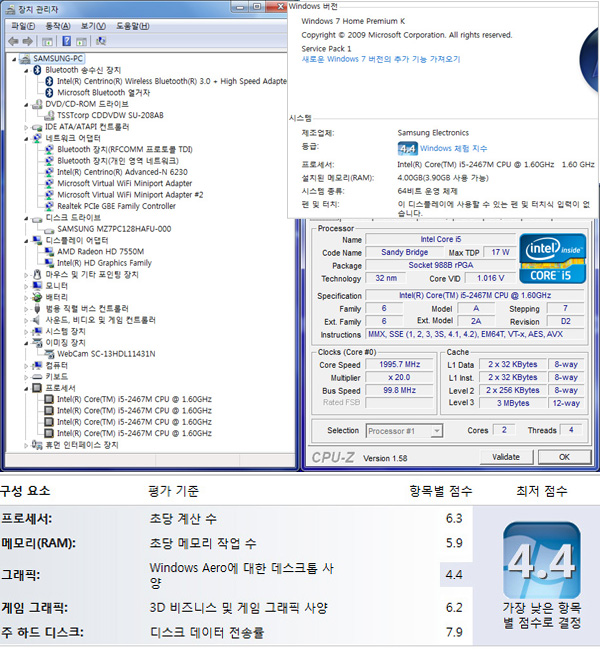
Task: Click the camera icon beside WebCam SC-13HDL11431N
Action: pos(49,354)
